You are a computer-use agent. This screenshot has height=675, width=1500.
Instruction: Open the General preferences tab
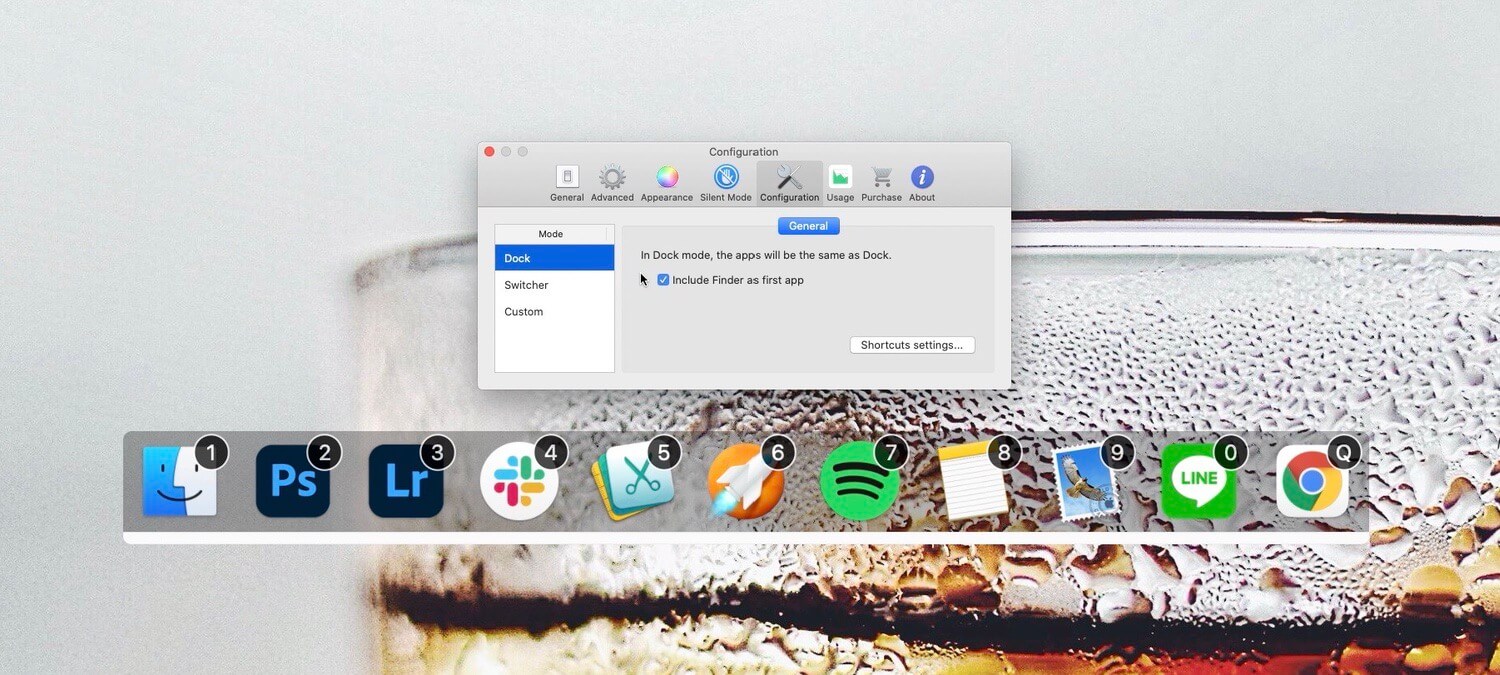point(567,184)
